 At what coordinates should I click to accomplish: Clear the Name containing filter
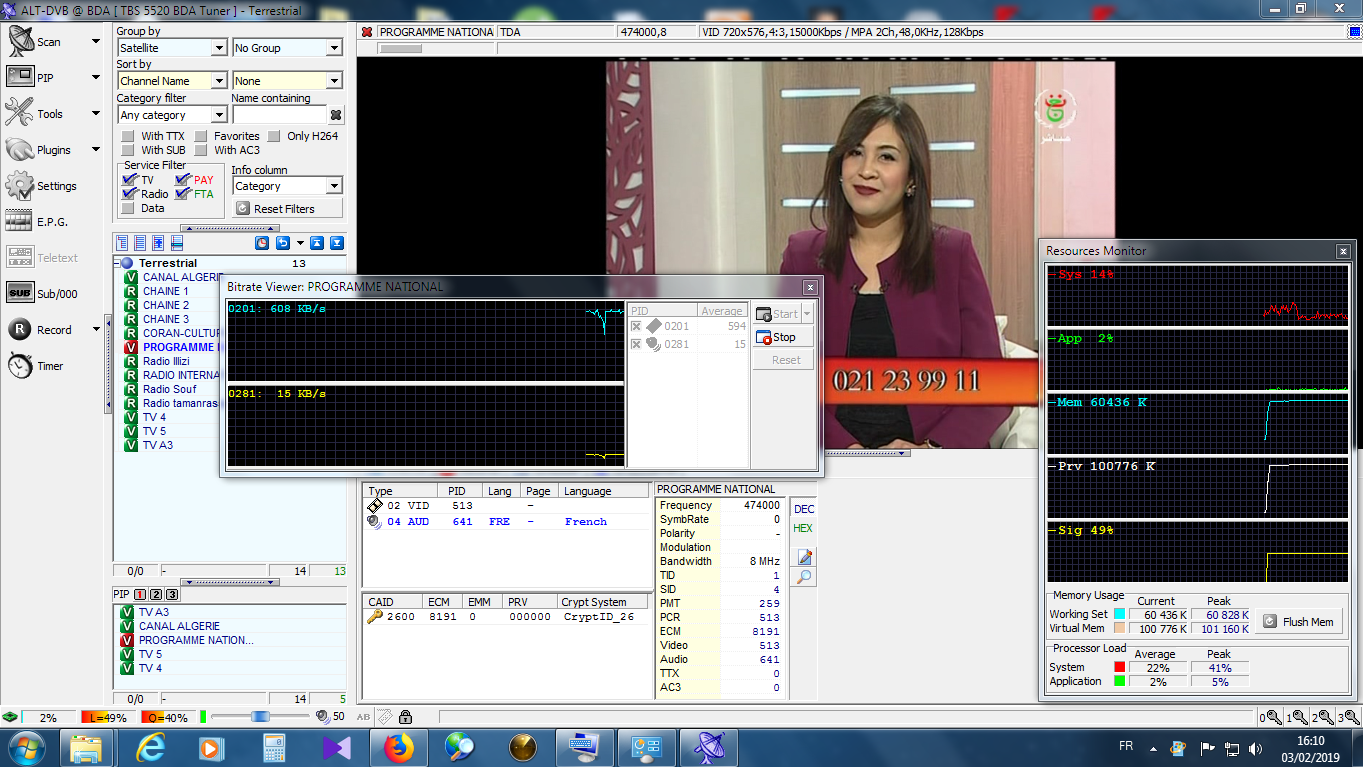point(336,115)
